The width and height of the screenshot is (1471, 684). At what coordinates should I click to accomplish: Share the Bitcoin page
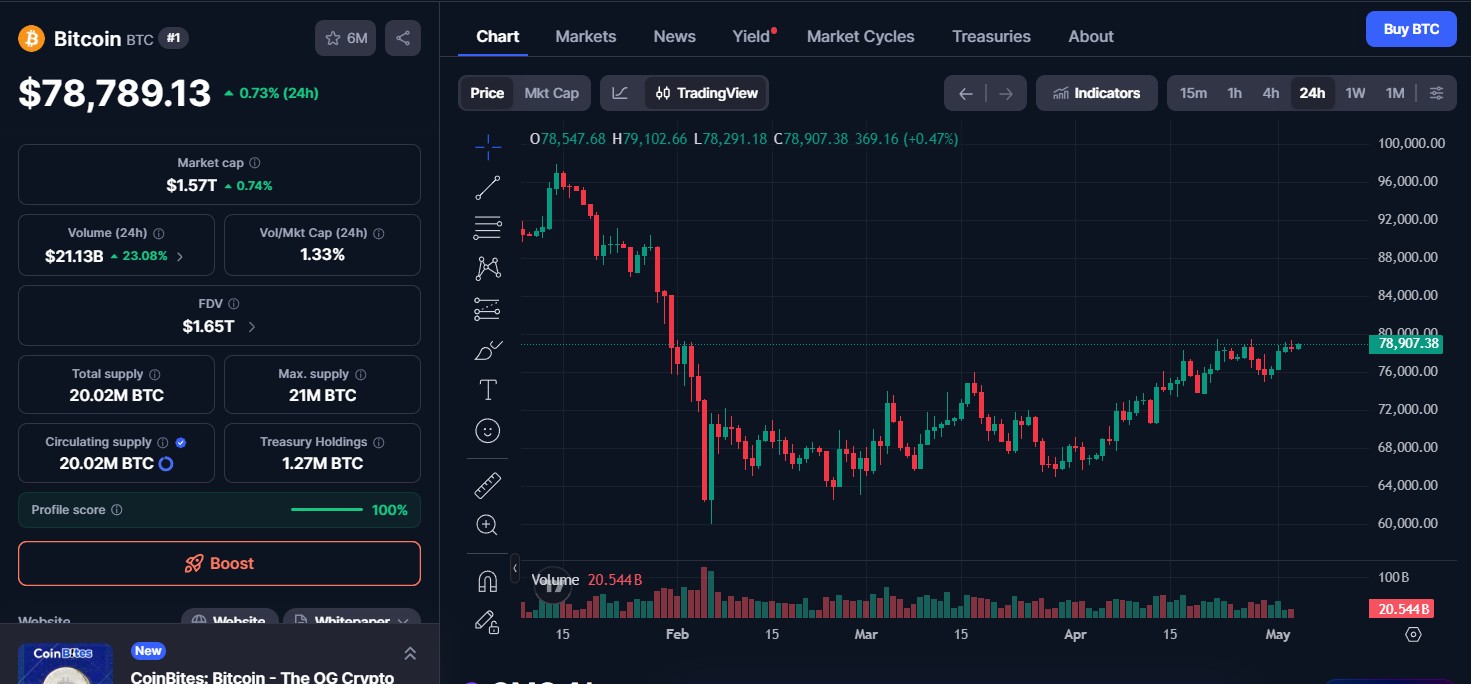403,38
